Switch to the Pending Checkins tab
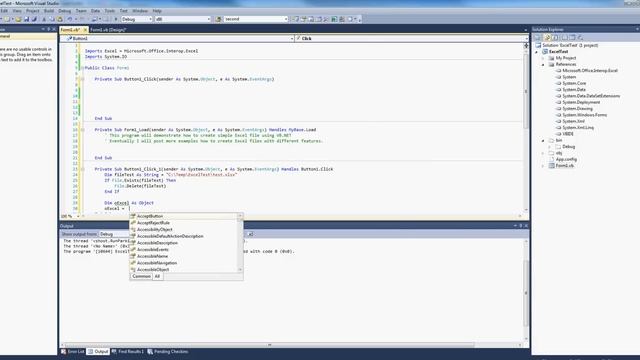Image resolution: width=640 pixels, height=360 pixels. (x=168, y=351)
